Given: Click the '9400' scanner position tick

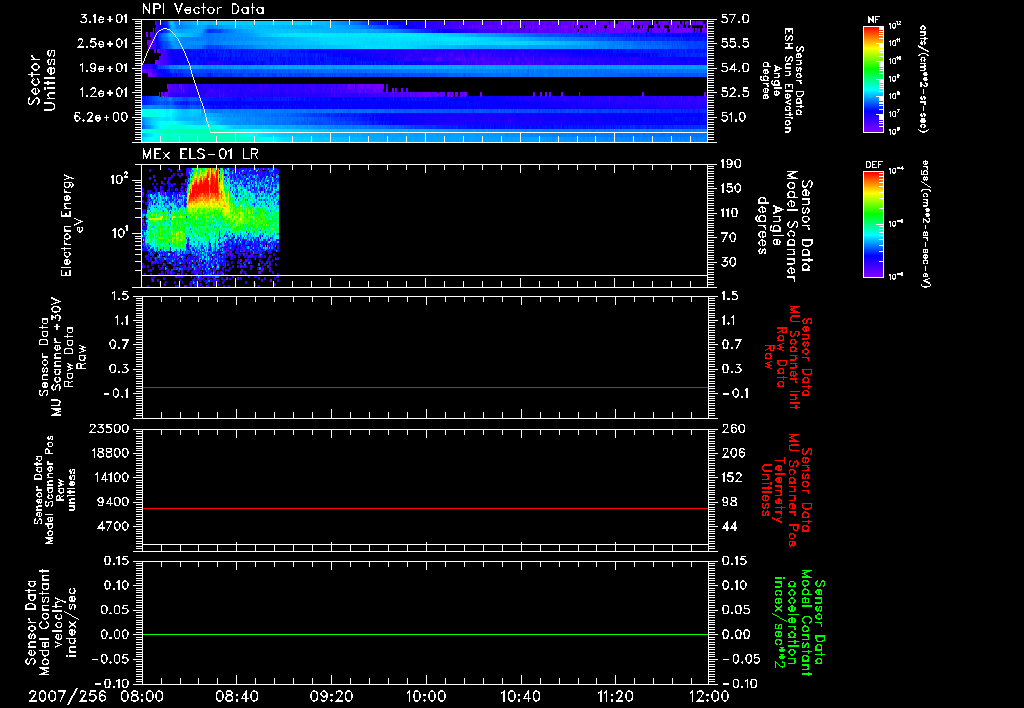Looking at the screenshot, I should (x=112, y=502).
